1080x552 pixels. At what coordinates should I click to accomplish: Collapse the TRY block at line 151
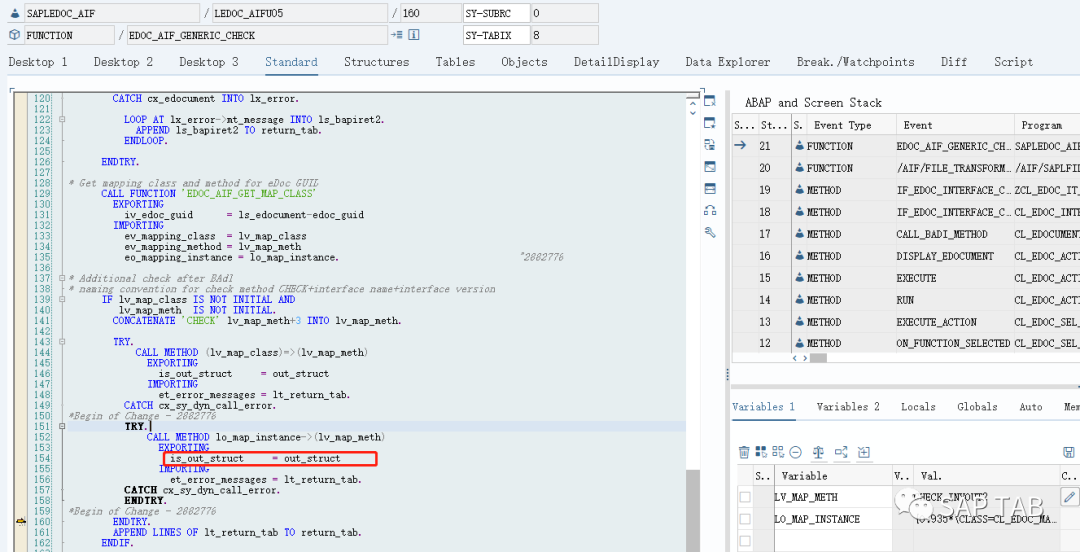coord(63,427)
